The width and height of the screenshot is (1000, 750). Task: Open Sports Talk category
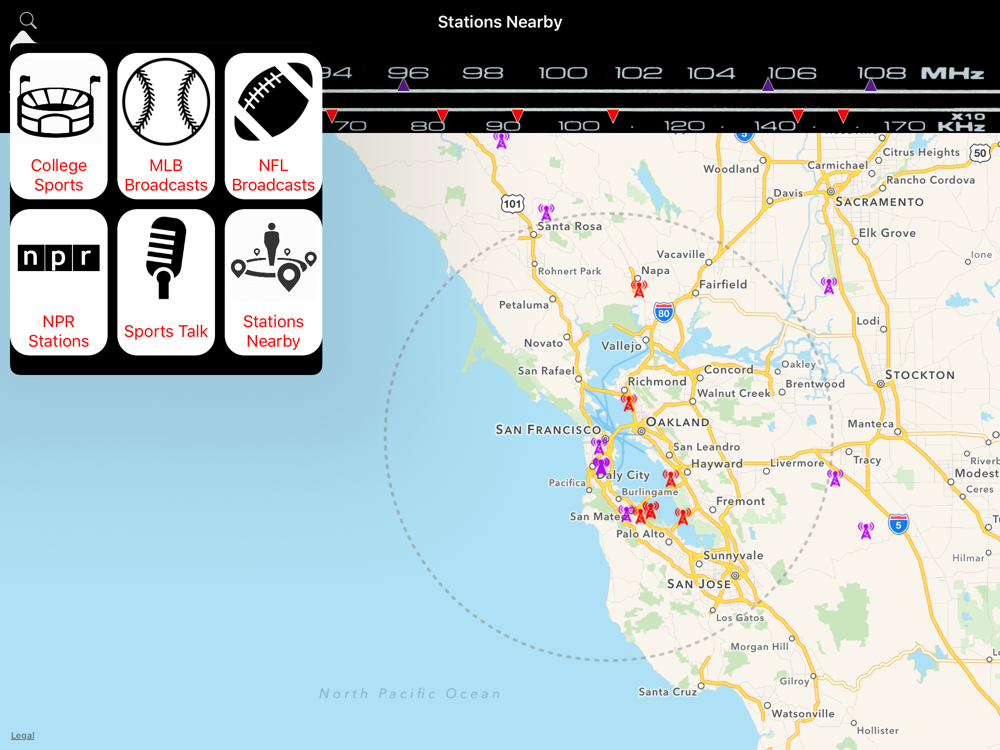point(166,282)
